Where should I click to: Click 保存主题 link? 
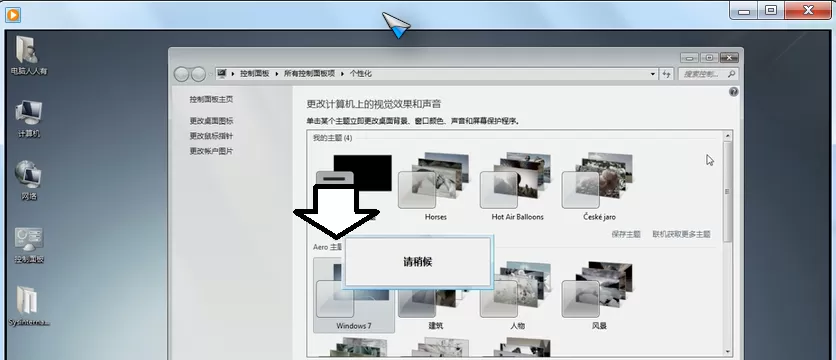(626, 234)
